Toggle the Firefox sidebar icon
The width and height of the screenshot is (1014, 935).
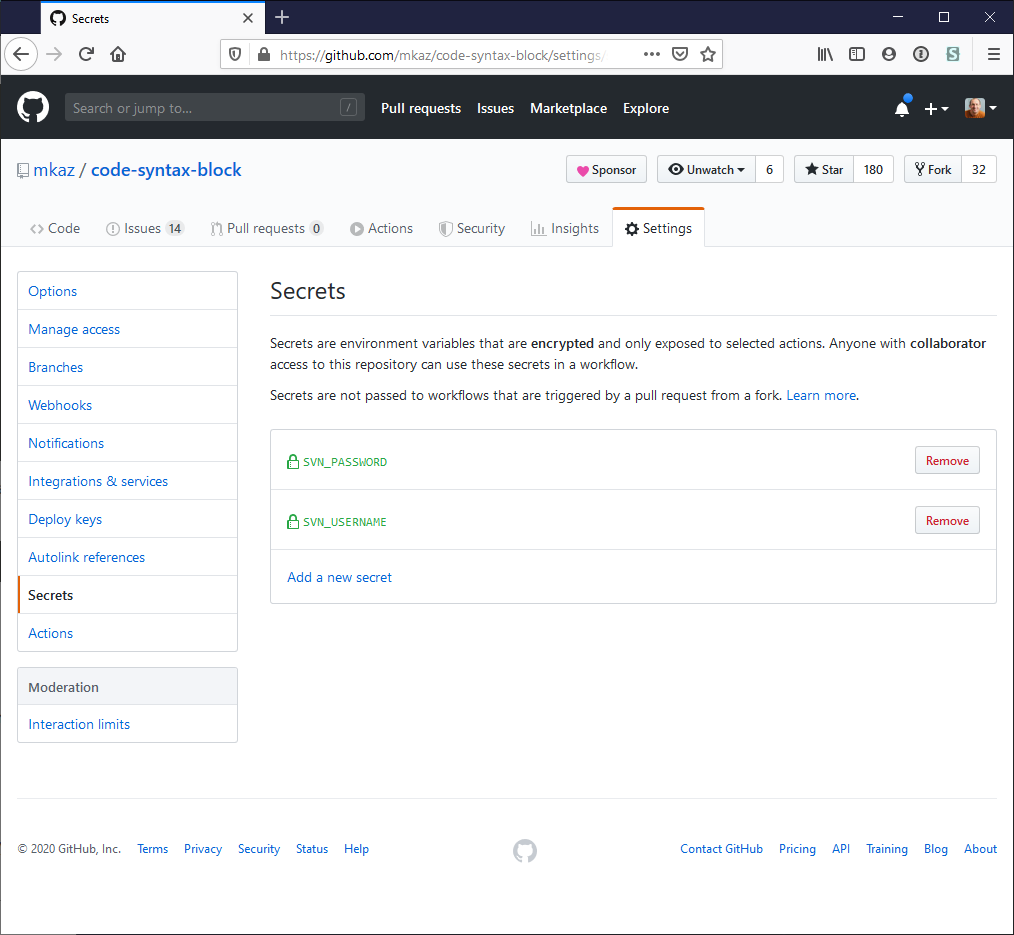(x=857, y=54)
